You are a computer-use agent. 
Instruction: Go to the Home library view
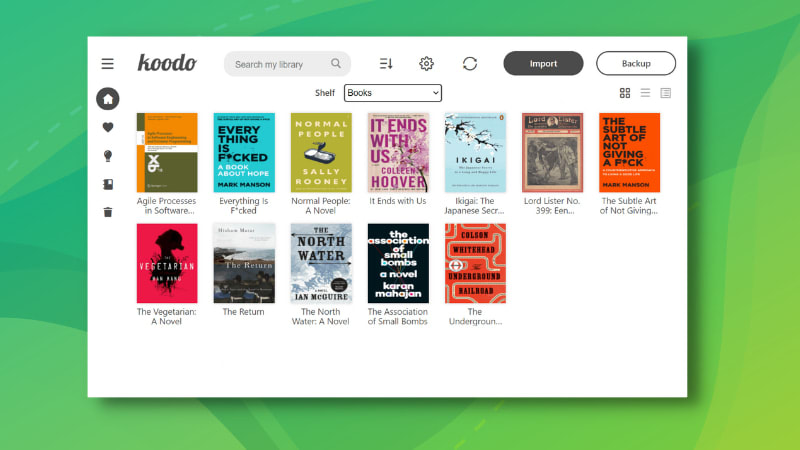pyautogui.click(x=108, y=99)
